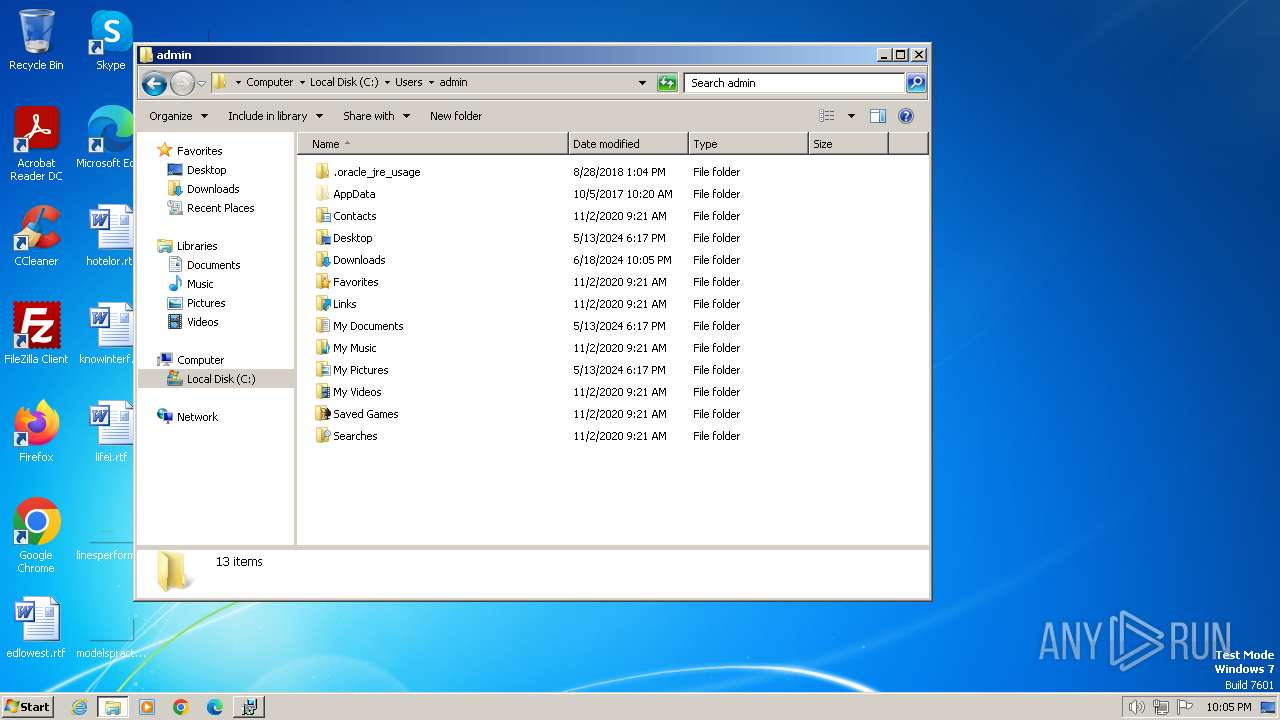Sort by the Size column
Image resolution: width=1280 pixels, height=720 pixels.
(x=848, y=144)
